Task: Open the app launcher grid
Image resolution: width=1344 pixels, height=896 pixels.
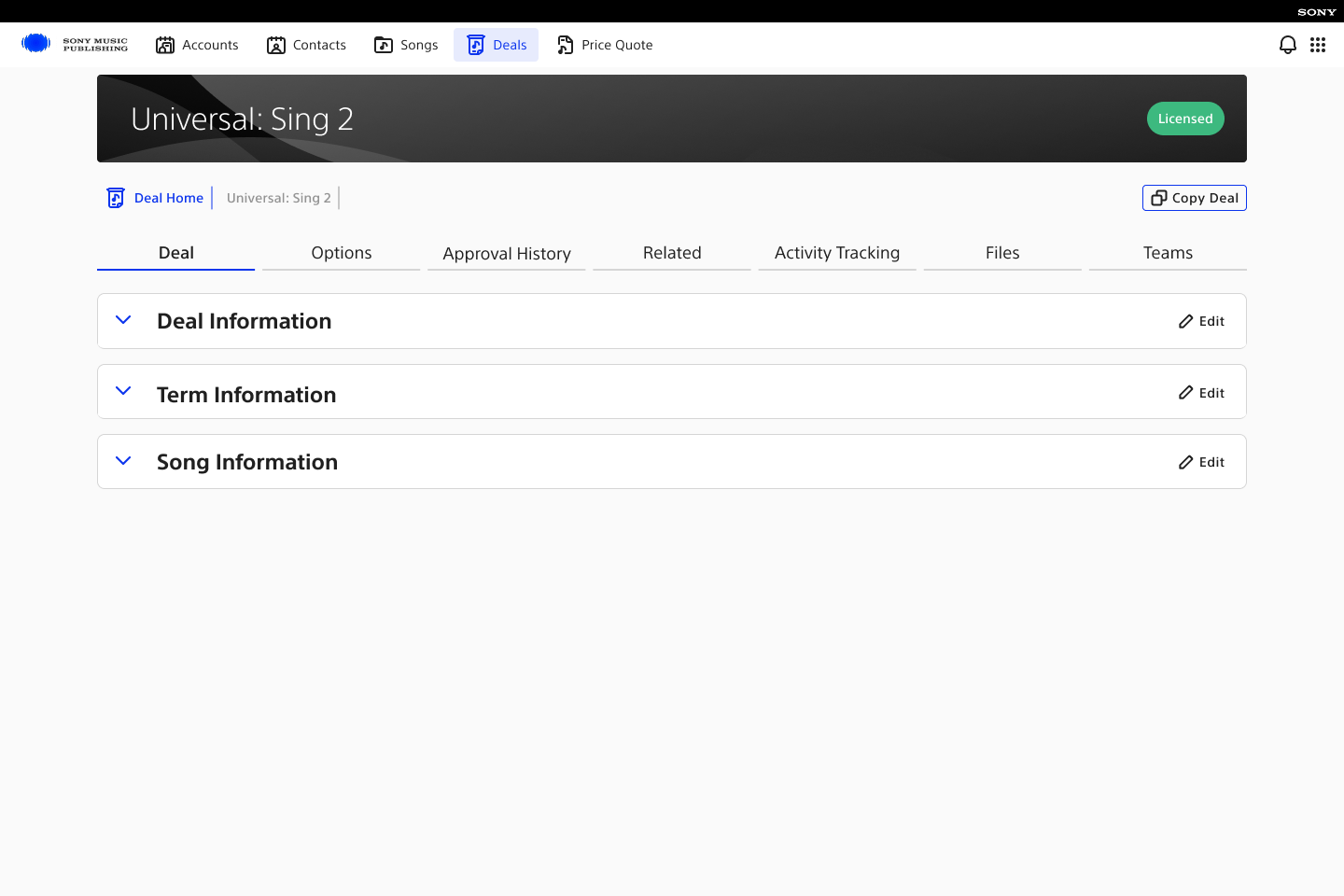Action: point(1318,45)
